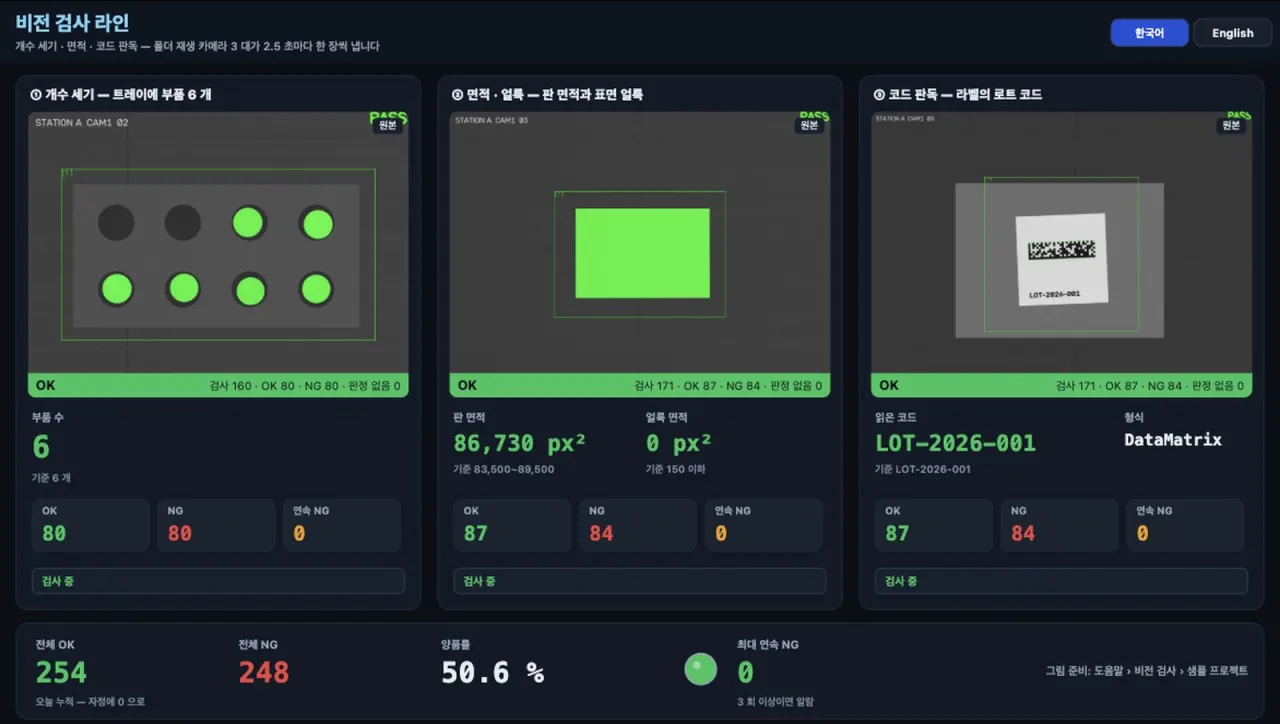Open the DataMatrix label camera image in 코드 판독
The width and height of the screenshot is (1280, 724).
pyautogui.click(x=1061, y=243)
